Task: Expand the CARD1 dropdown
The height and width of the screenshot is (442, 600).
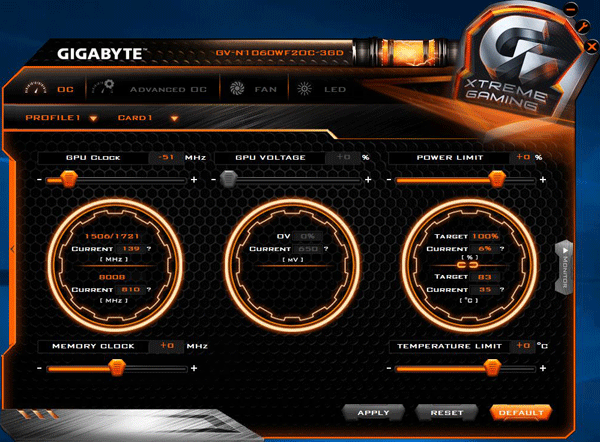Action: (174, 118)
